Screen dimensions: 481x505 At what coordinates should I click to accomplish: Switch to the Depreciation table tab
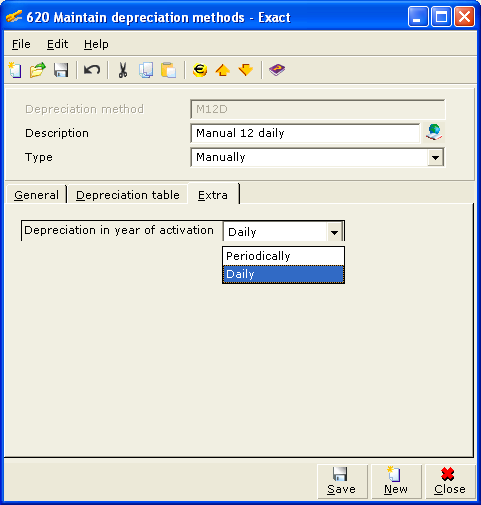(128, 195)
